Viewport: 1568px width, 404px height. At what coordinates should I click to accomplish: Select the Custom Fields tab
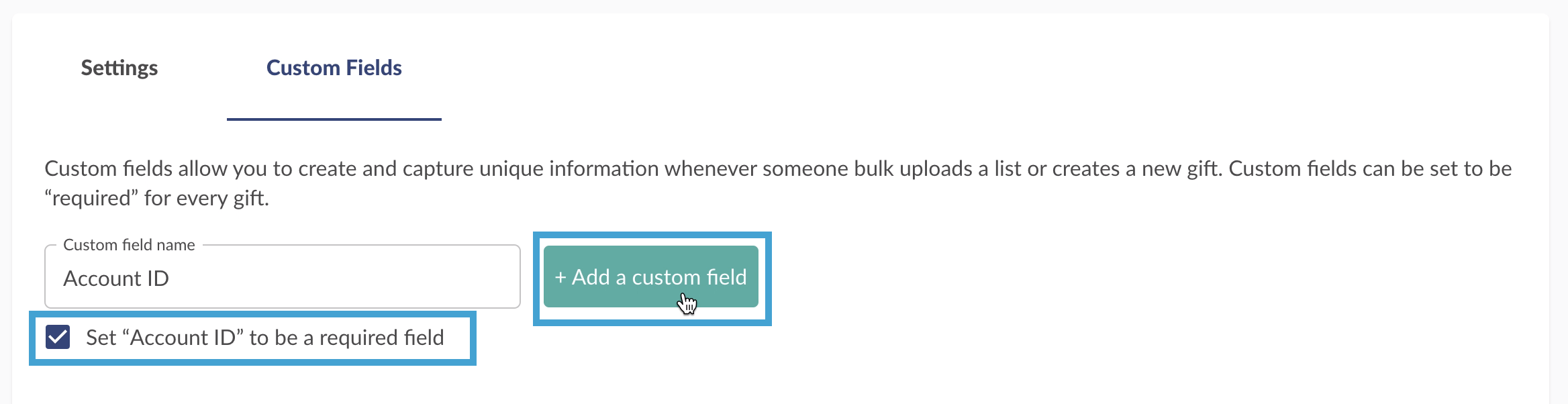point(334,68)
